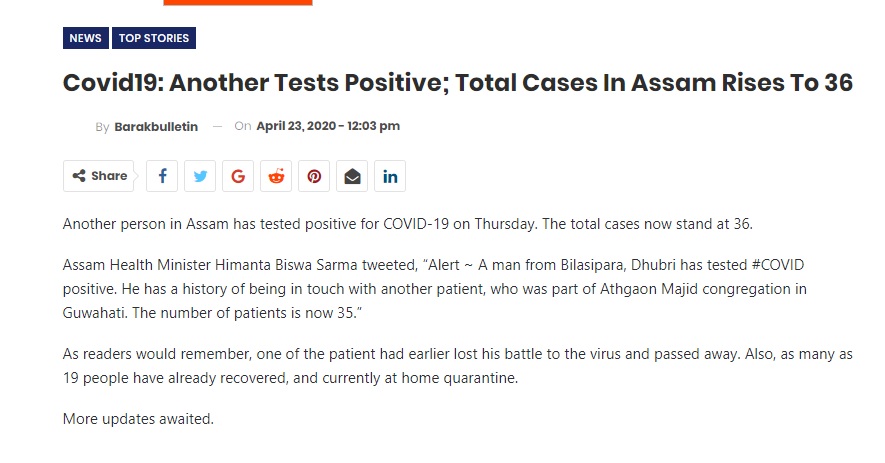Share the article on Twitter

[200, 176]
